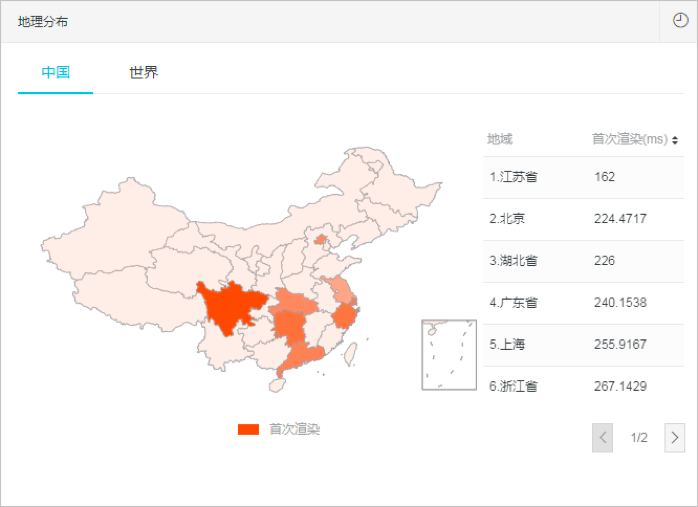Switch to the 世界 tab
Viewport: 698px width, 507px height.
(143, 72)
